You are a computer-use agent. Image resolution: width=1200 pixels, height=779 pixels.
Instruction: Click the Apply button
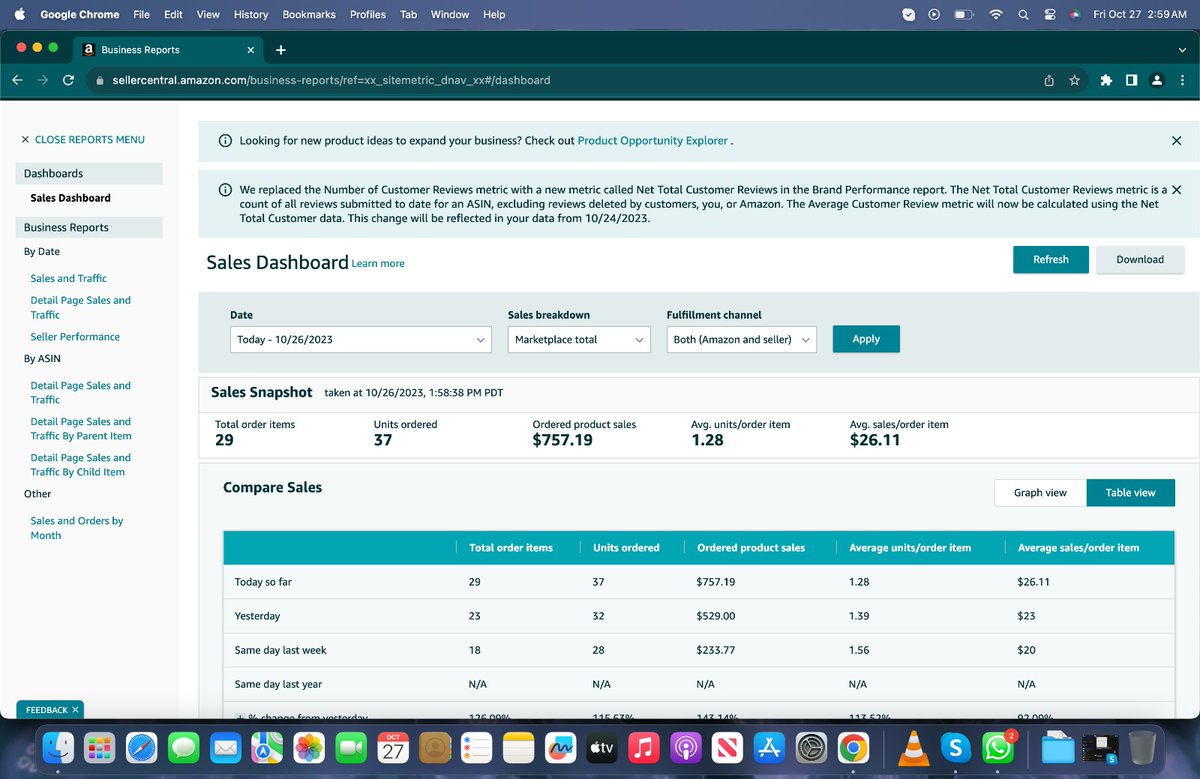point(866,339)
